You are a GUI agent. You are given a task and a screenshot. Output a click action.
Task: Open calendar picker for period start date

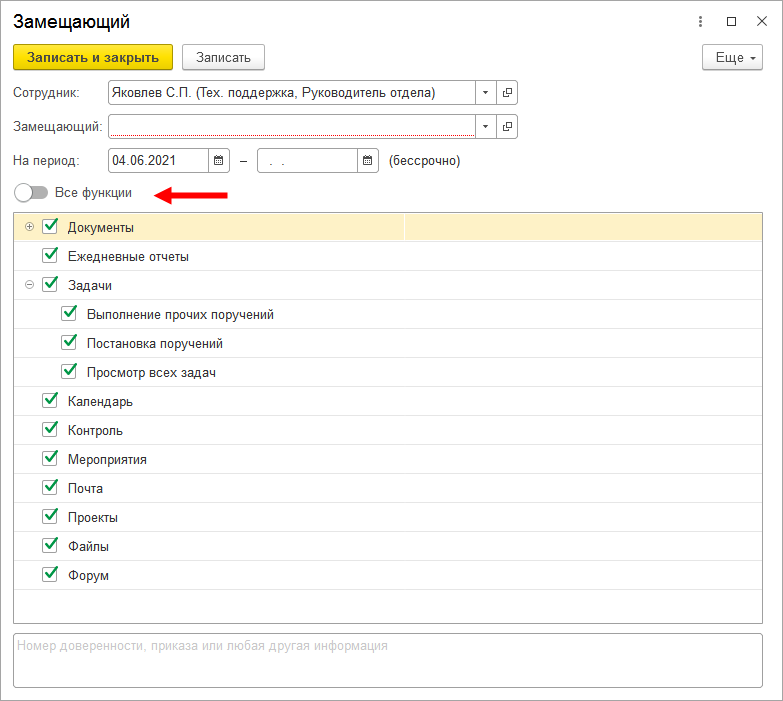(x=219, y=160)
